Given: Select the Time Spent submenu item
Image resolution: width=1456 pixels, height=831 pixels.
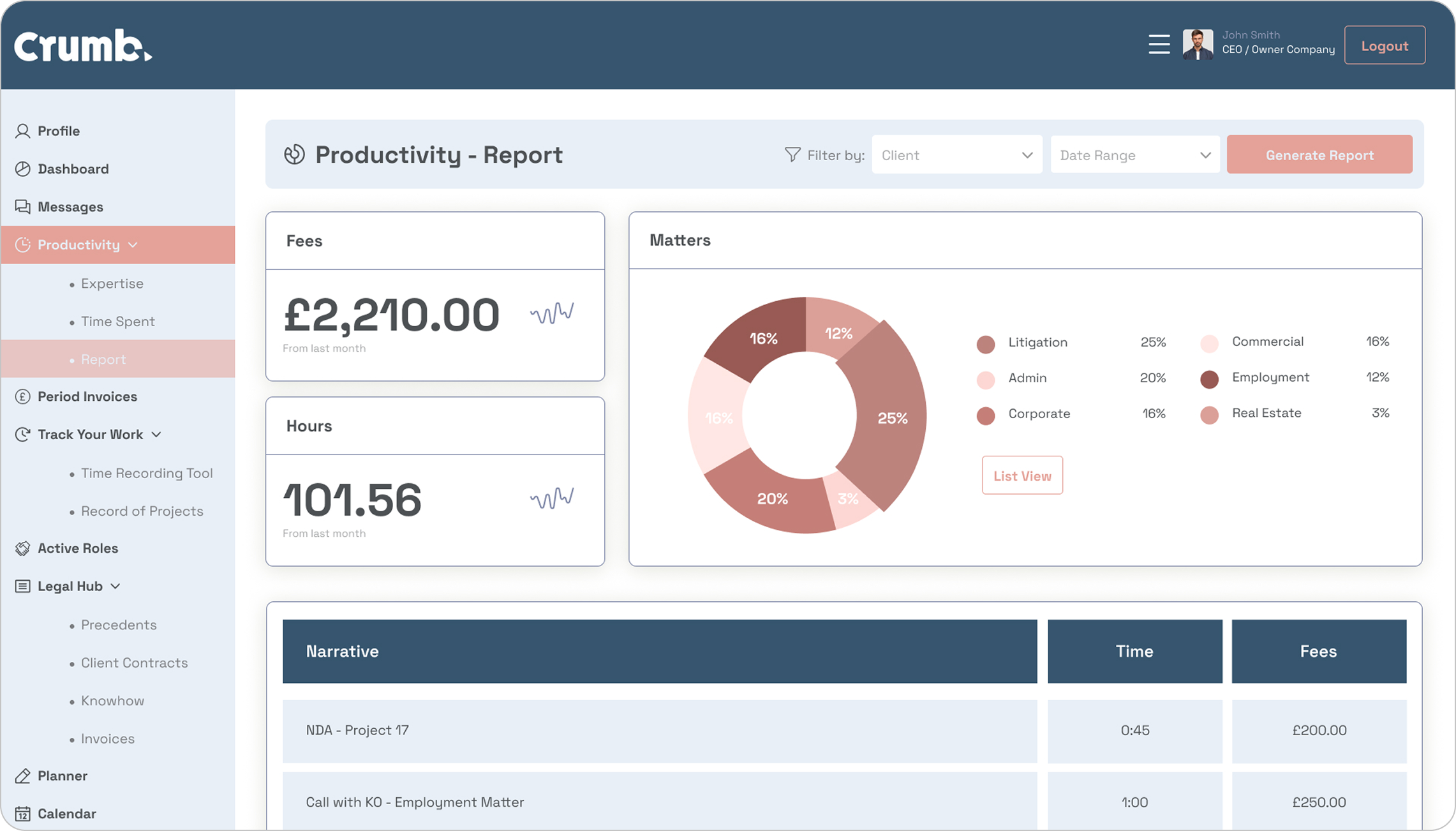Looking at the screenshot, I should tap(117, 321).
